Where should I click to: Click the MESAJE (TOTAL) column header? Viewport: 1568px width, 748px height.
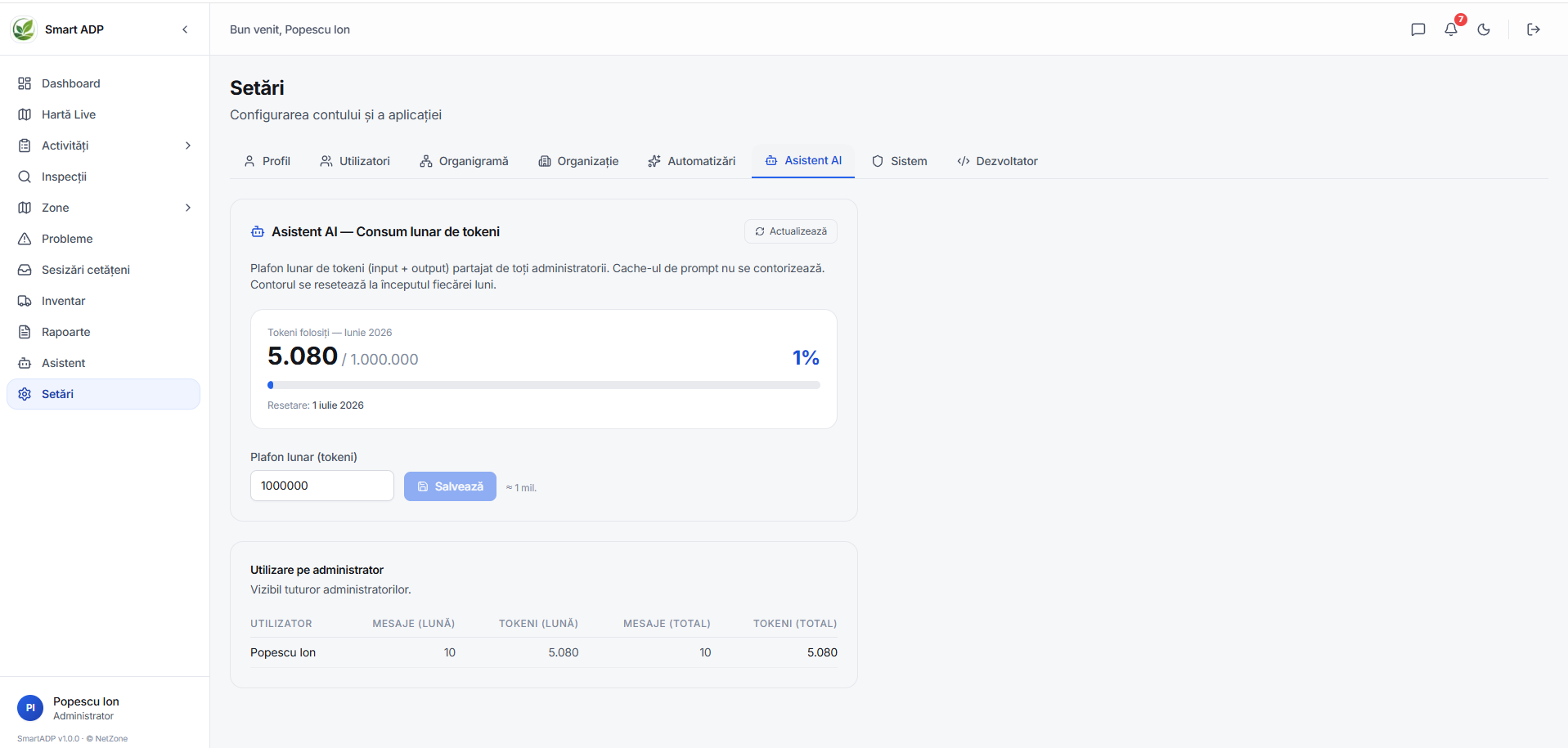[667, 624]
